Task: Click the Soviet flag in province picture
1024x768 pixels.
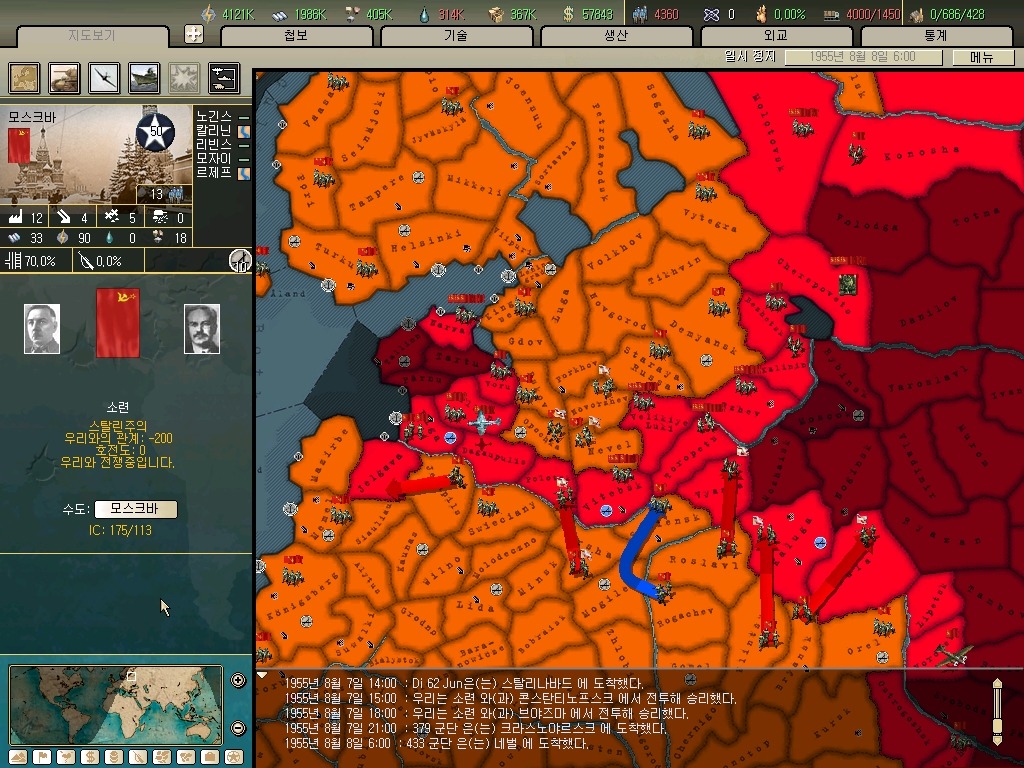Action: click(x=19, y=145)
